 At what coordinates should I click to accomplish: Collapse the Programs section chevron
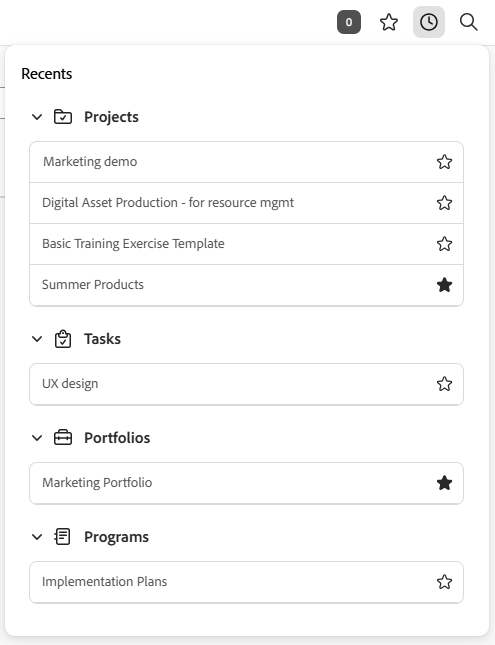point(37,537)
